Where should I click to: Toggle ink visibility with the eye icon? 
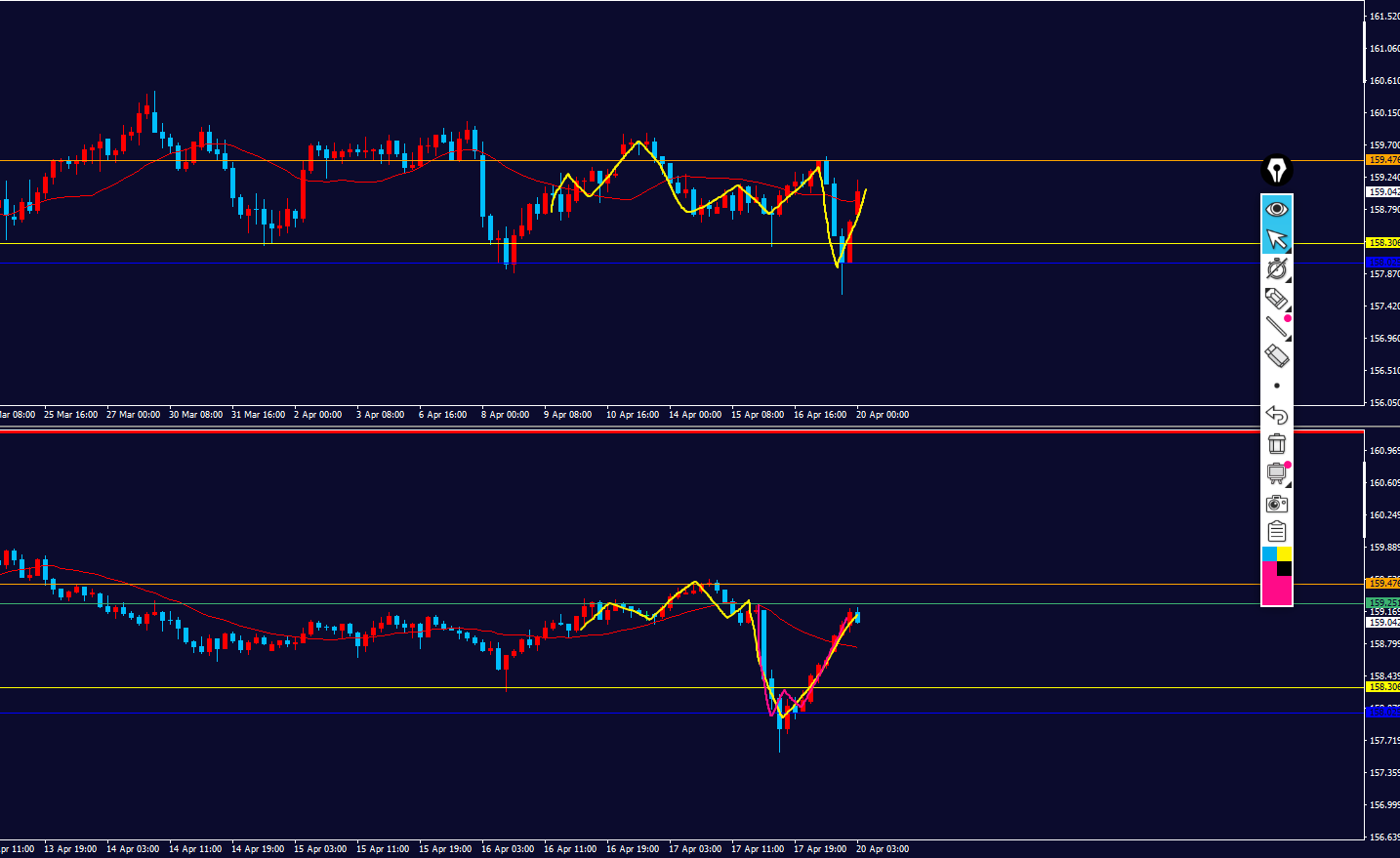point(1276,209)
